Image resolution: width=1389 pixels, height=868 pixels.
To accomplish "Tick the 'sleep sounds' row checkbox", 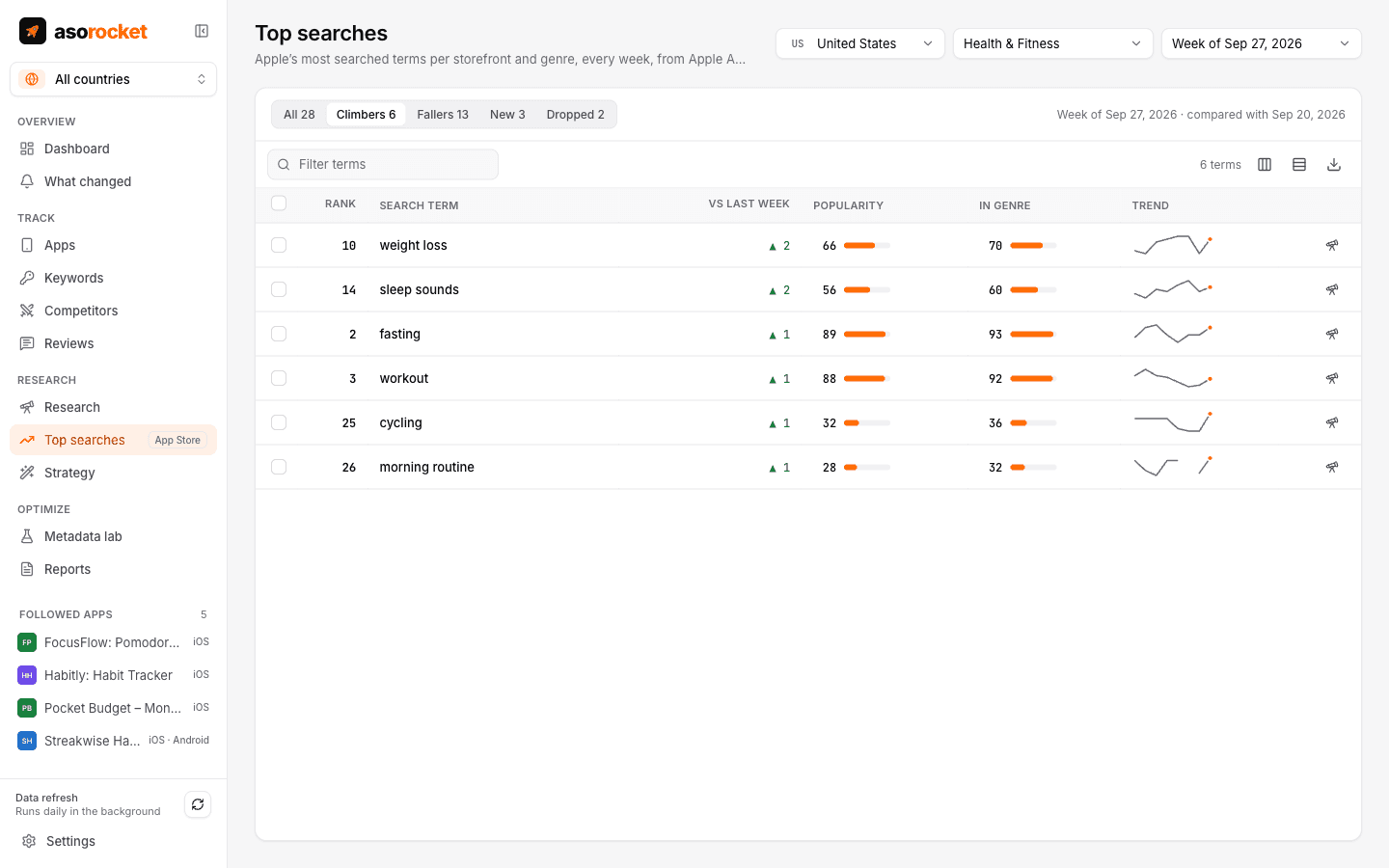I will click(279, 290).
